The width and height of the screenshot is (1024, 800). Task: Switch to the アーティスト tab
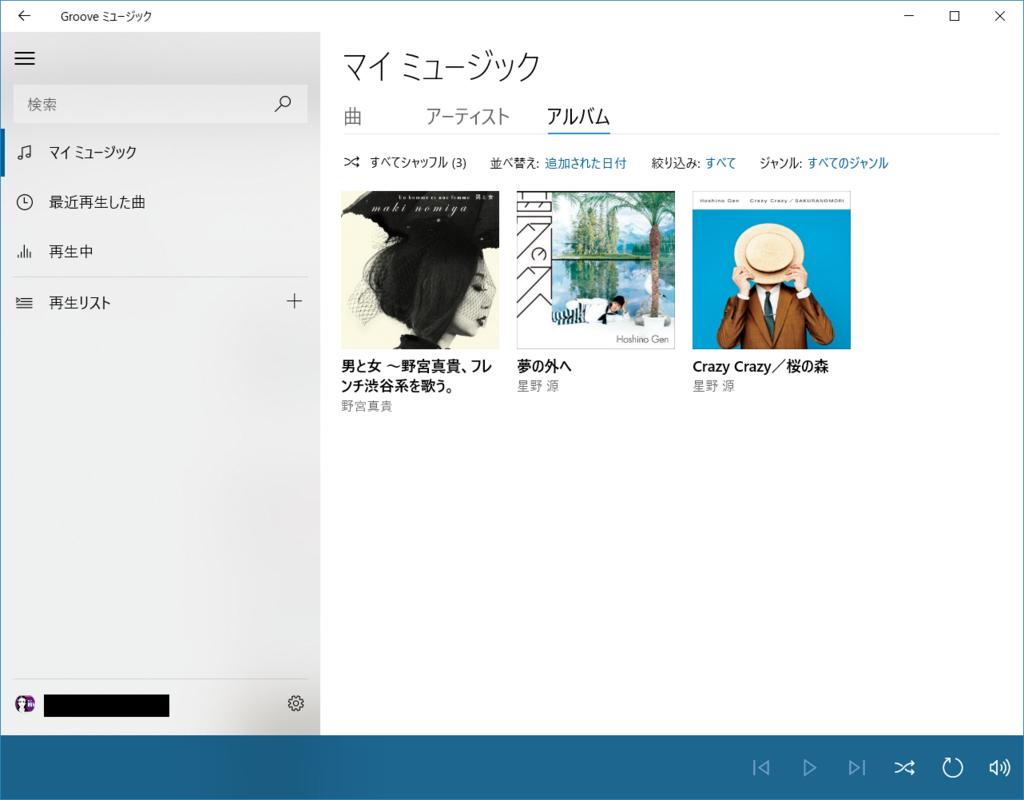[x=468, y=117]
